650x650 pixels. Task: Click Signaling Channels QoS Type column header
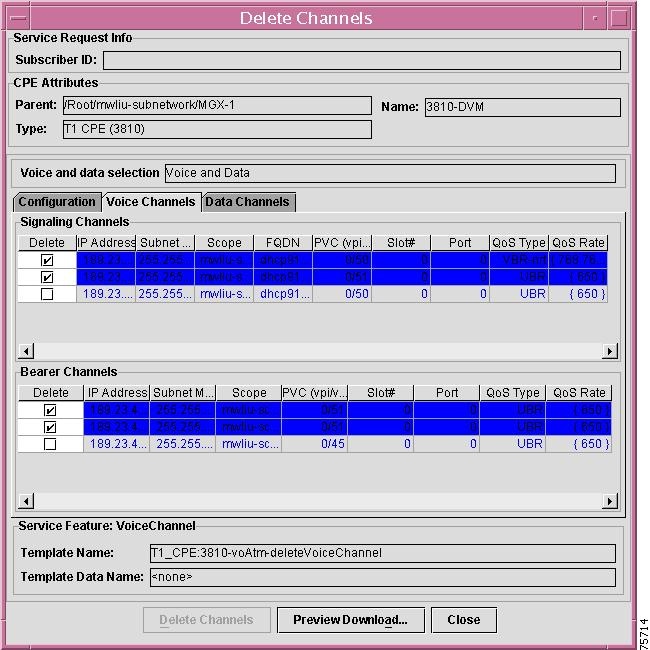519,243
